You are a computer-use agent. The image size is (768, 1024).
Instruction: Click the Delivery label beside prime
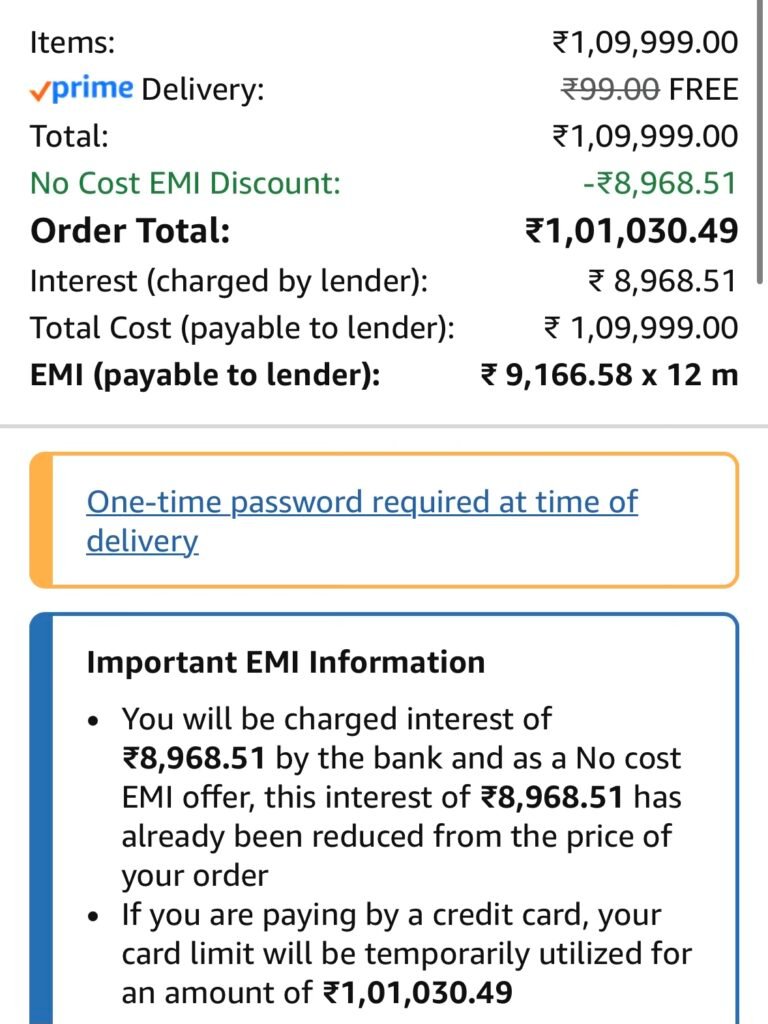coord(203,90)
